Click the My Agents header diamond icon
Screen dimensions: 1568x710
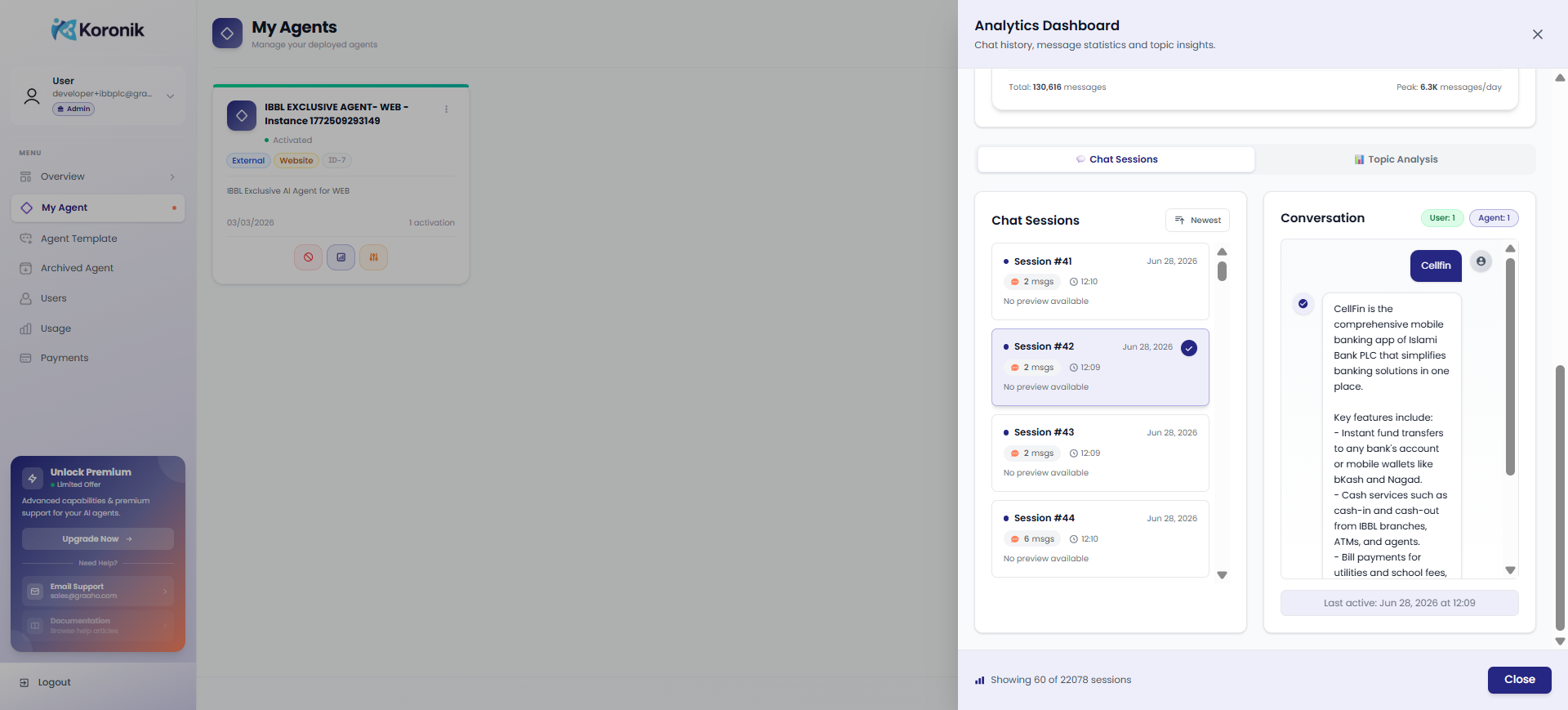point(227,33)
